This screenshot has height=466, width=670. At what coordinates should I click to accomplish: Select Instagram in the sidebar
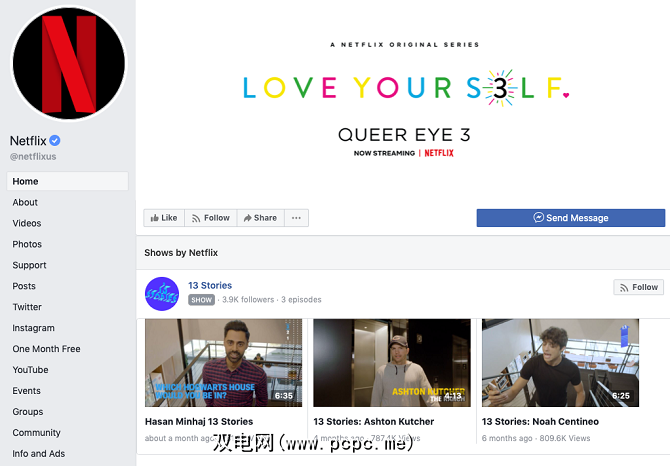tap(33, 328)
